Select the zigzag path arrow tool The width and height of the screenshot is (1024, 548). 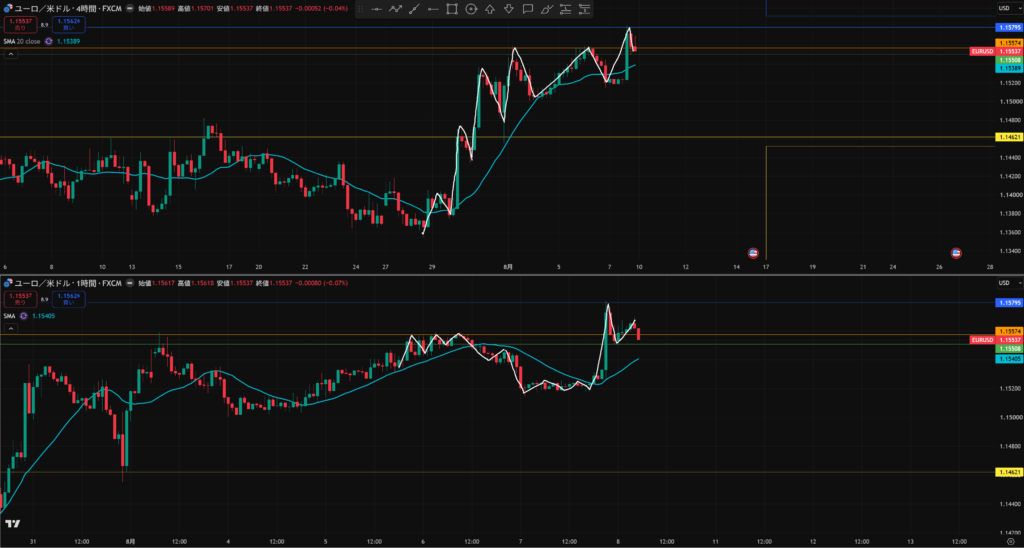point(395,9)
